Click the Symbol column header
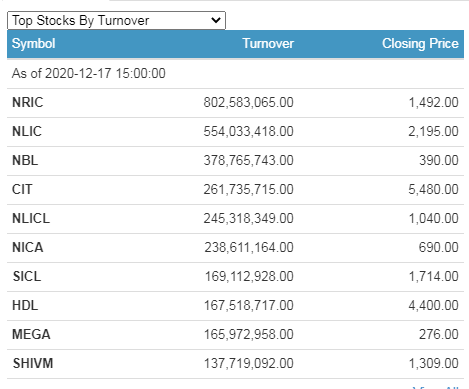Viewport: 469px width, 389px height. click(34, 44)
